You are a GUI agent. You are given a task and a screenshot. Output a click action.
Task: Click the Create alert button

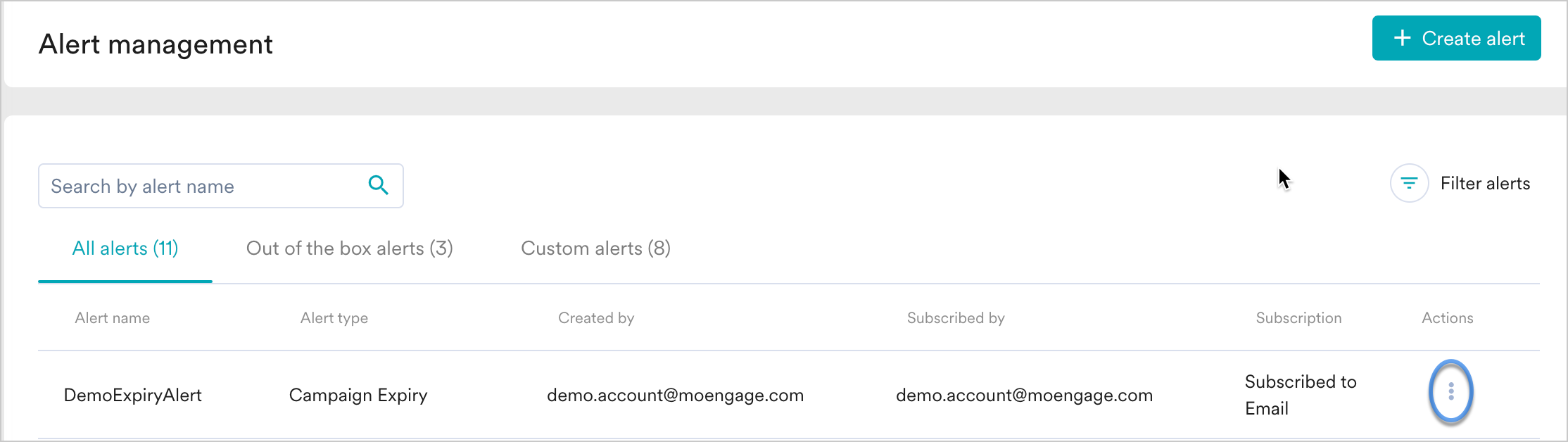(x=1457, y=38)
